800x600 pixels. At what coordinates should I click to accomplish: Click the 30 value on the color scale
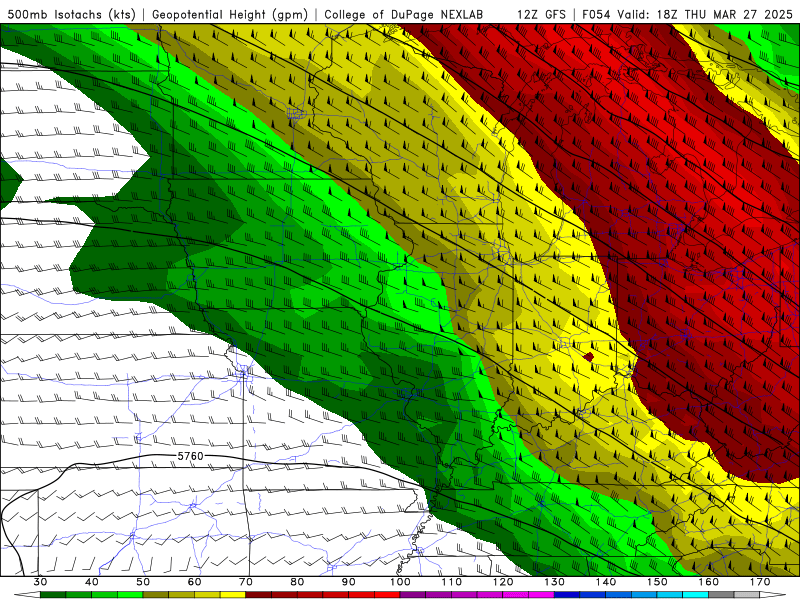click(x=40, y=582)
